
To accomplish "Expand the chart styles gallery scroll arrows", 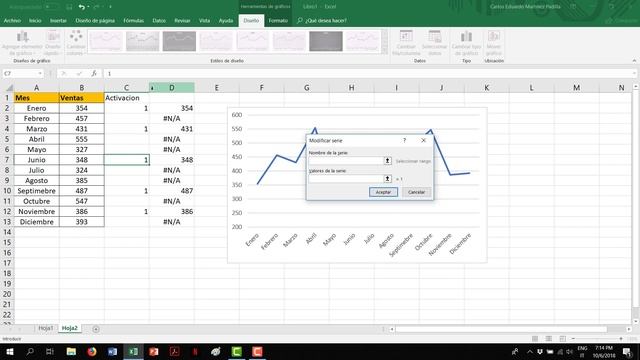I will point(384,42).
